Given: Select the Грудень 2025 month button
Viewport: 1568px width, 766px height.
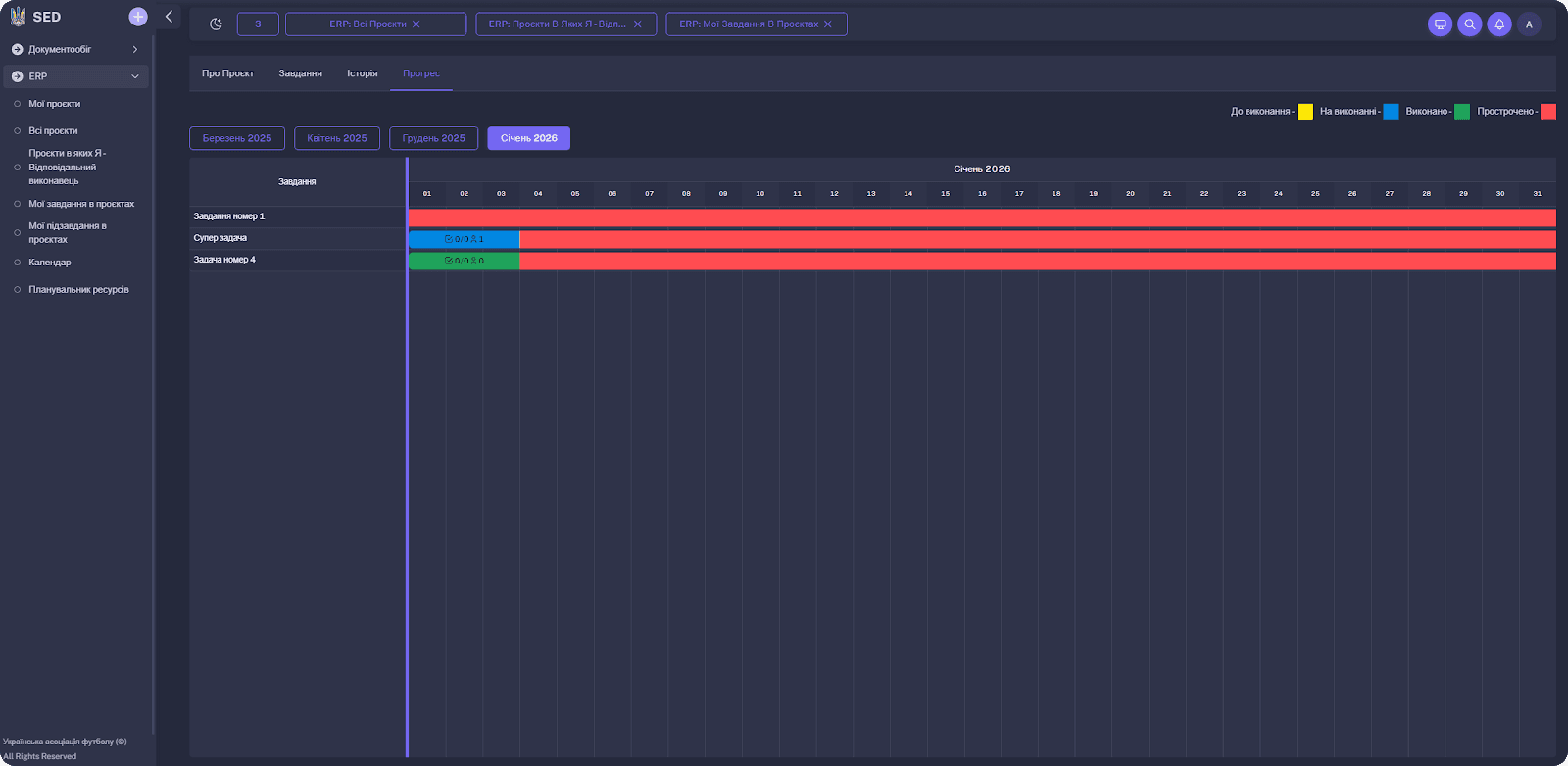Looking at the screenshot, I should [x=433, y=138].
